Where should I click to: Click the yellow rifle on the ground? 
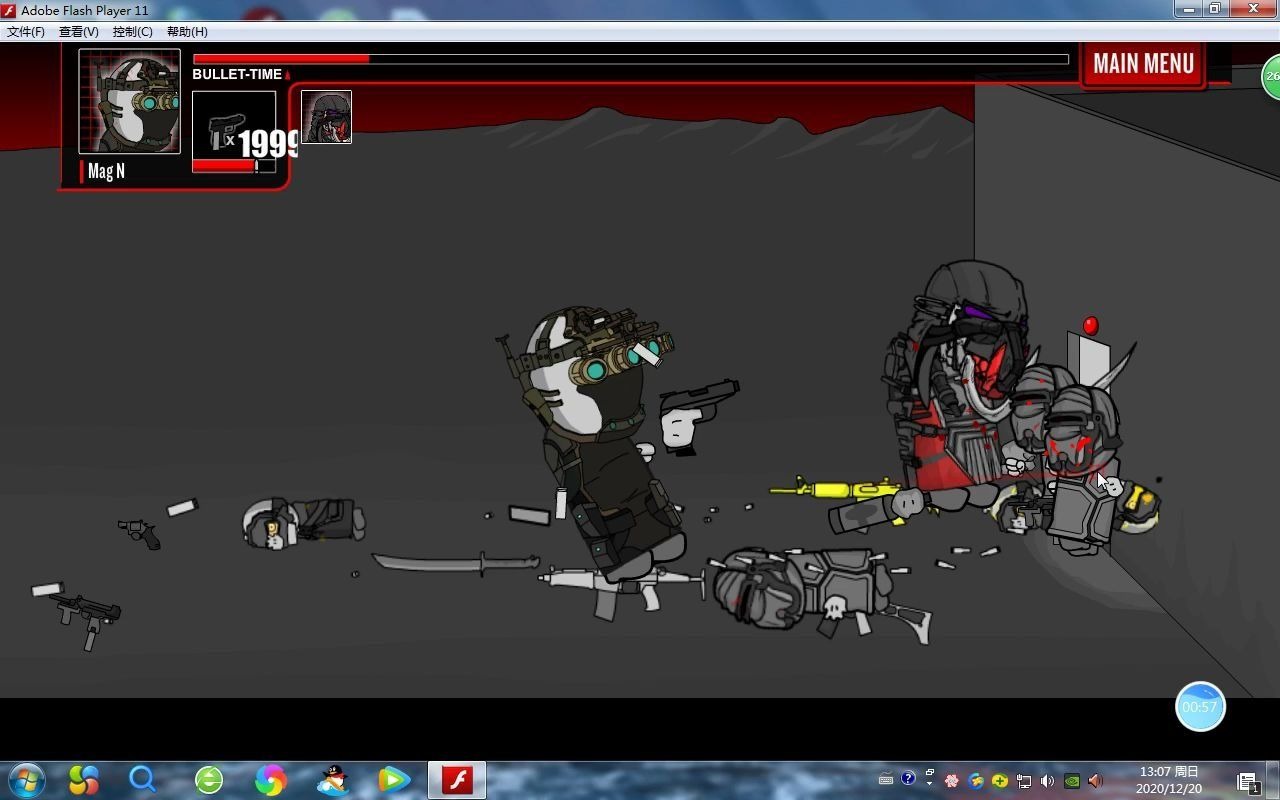pos(836,489)
